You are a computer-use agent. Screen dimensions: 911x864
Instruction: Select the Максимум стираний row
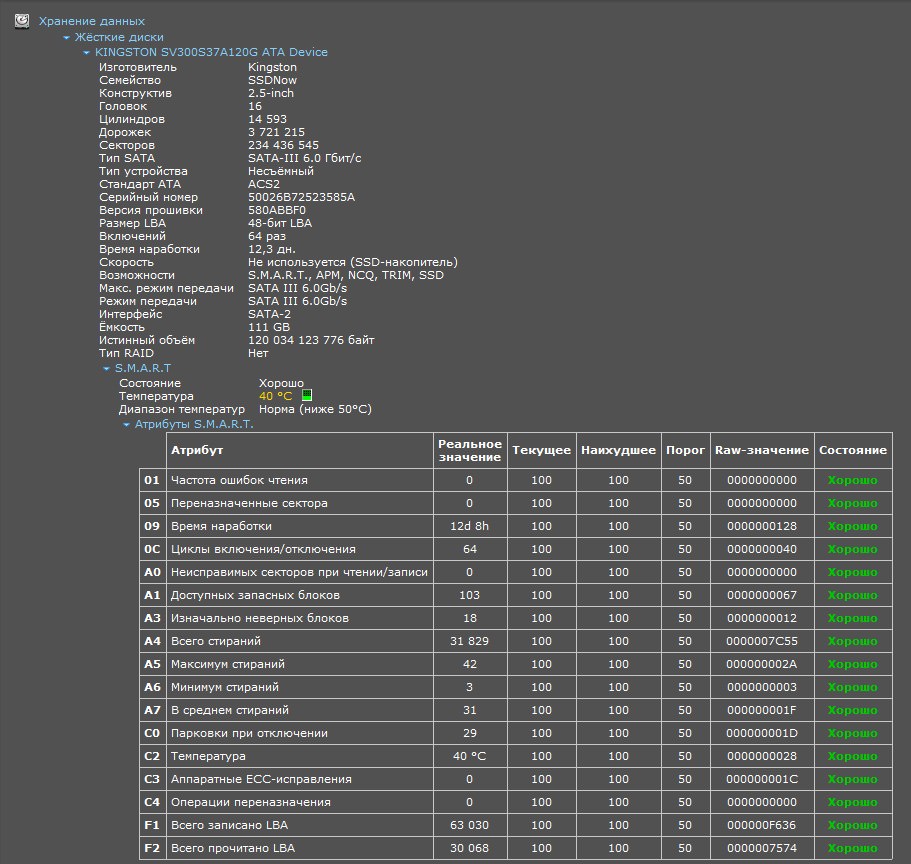(516, 664)
